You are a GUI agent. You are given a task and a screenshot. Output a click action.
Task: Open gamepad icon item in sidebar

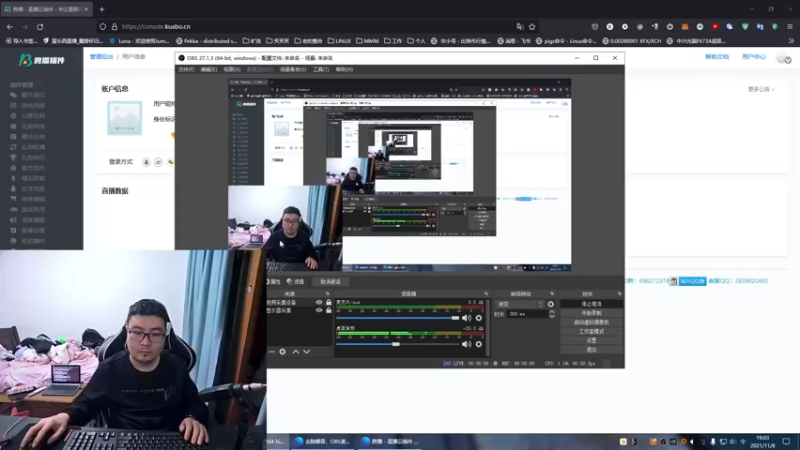pyautogui.click(x=13, y=209)
